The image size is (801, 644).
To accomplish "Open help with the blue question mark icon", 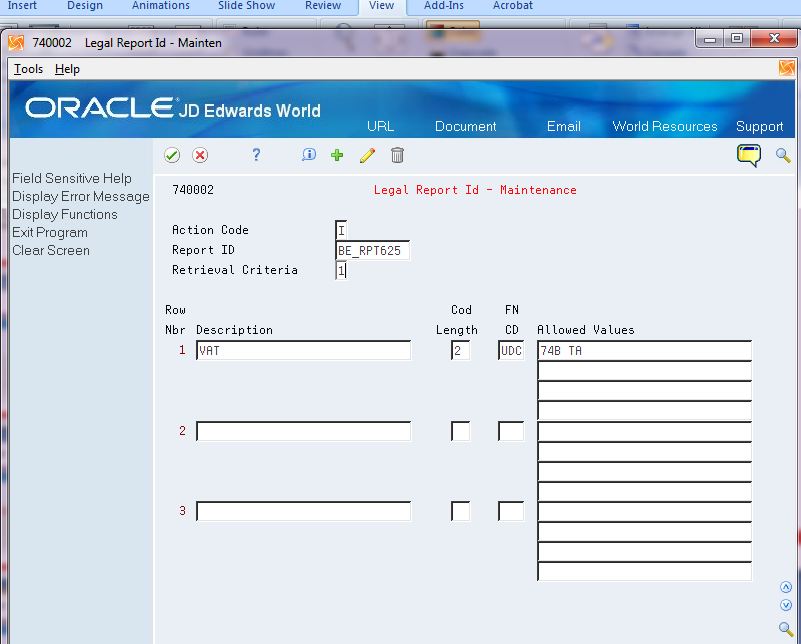I will 256,155.
